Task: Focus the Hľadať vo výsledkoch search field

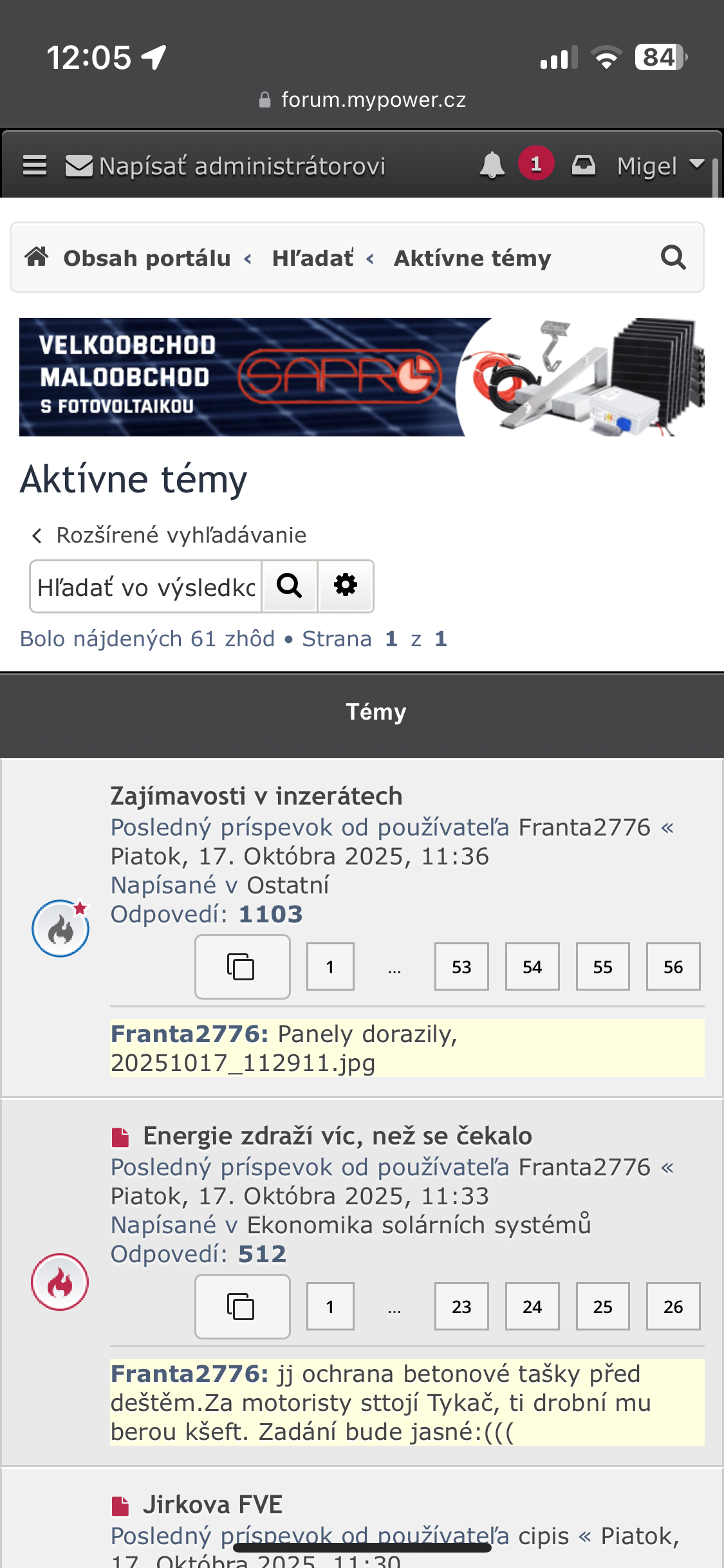Action: [x=147, y=587]
